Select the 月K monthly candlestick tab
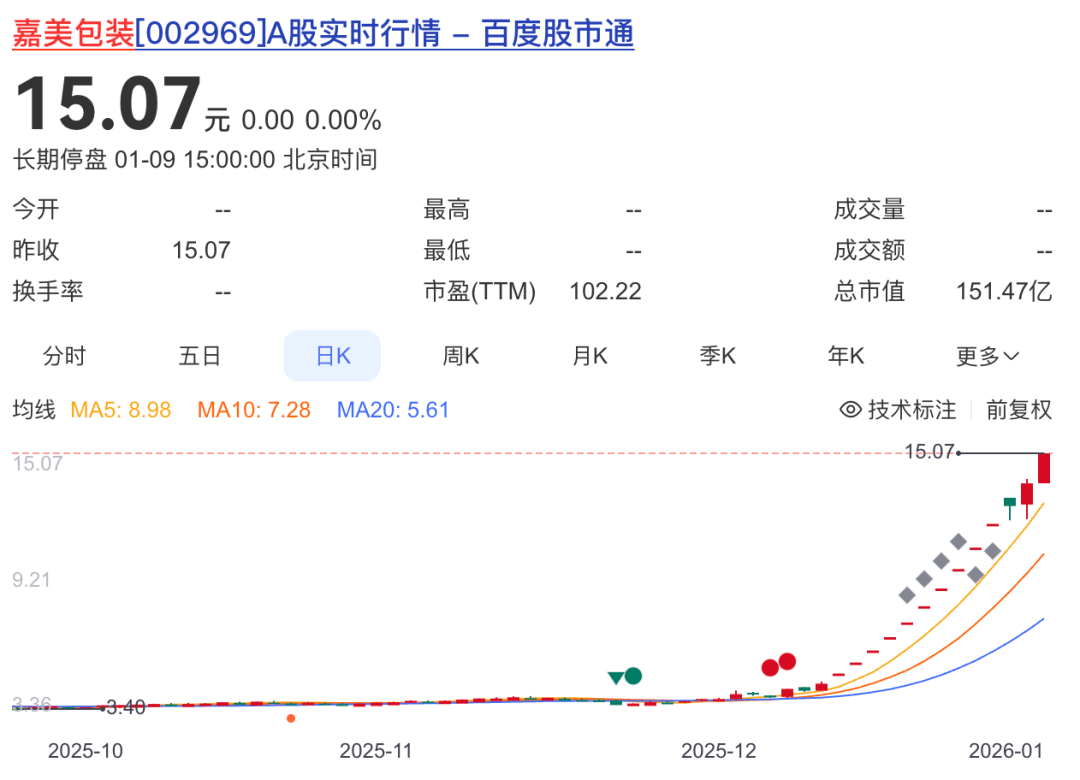The image size is (1080, 780). (590, 356)
